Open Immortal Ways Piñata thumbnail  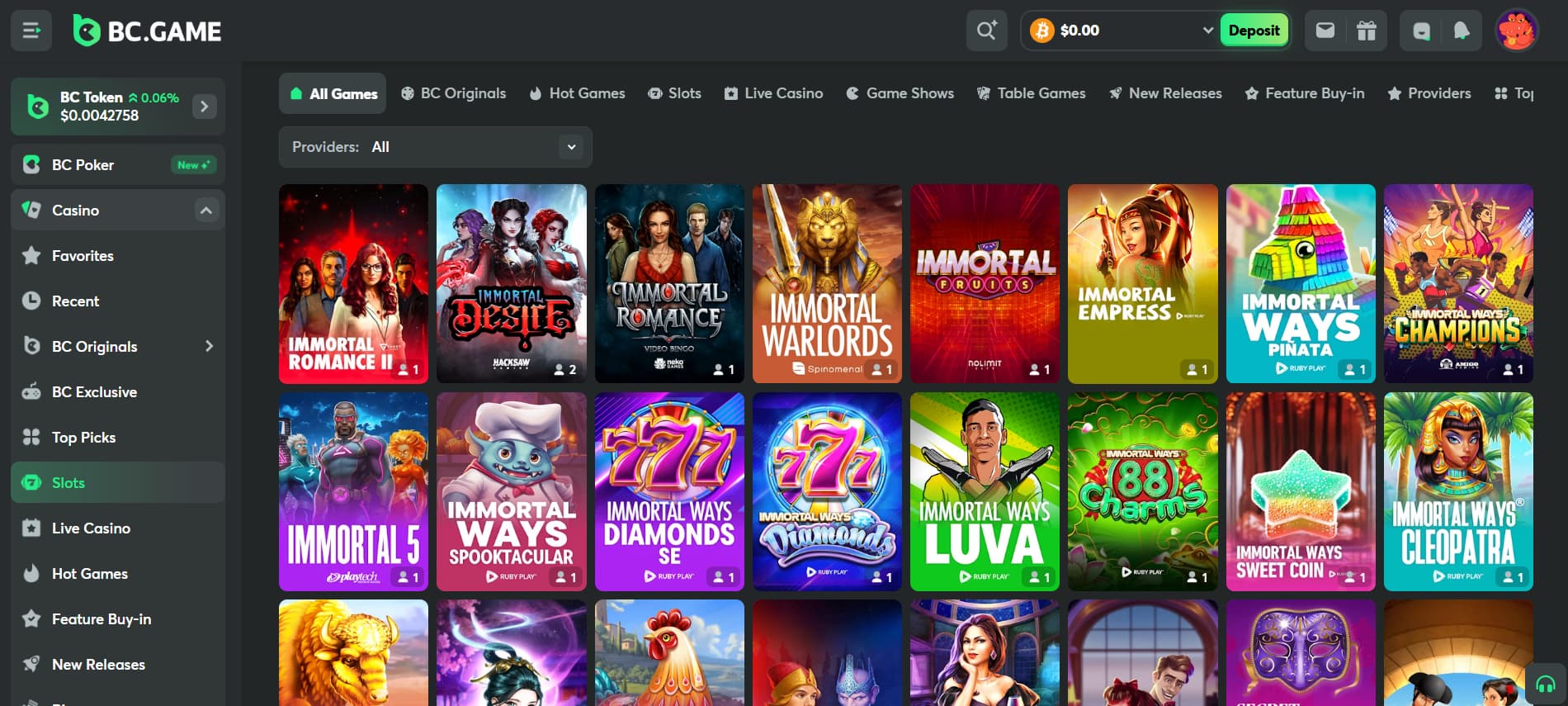click(x=1301, y=284)
